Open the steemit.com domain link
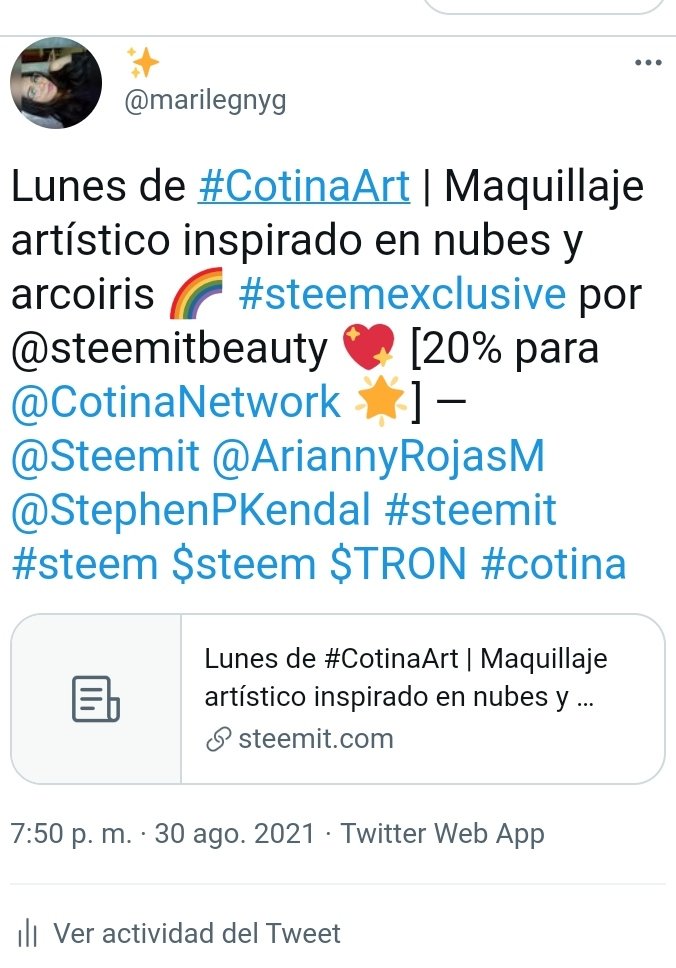Viewport: 676px width, 968px height. (x=316, y=739)
